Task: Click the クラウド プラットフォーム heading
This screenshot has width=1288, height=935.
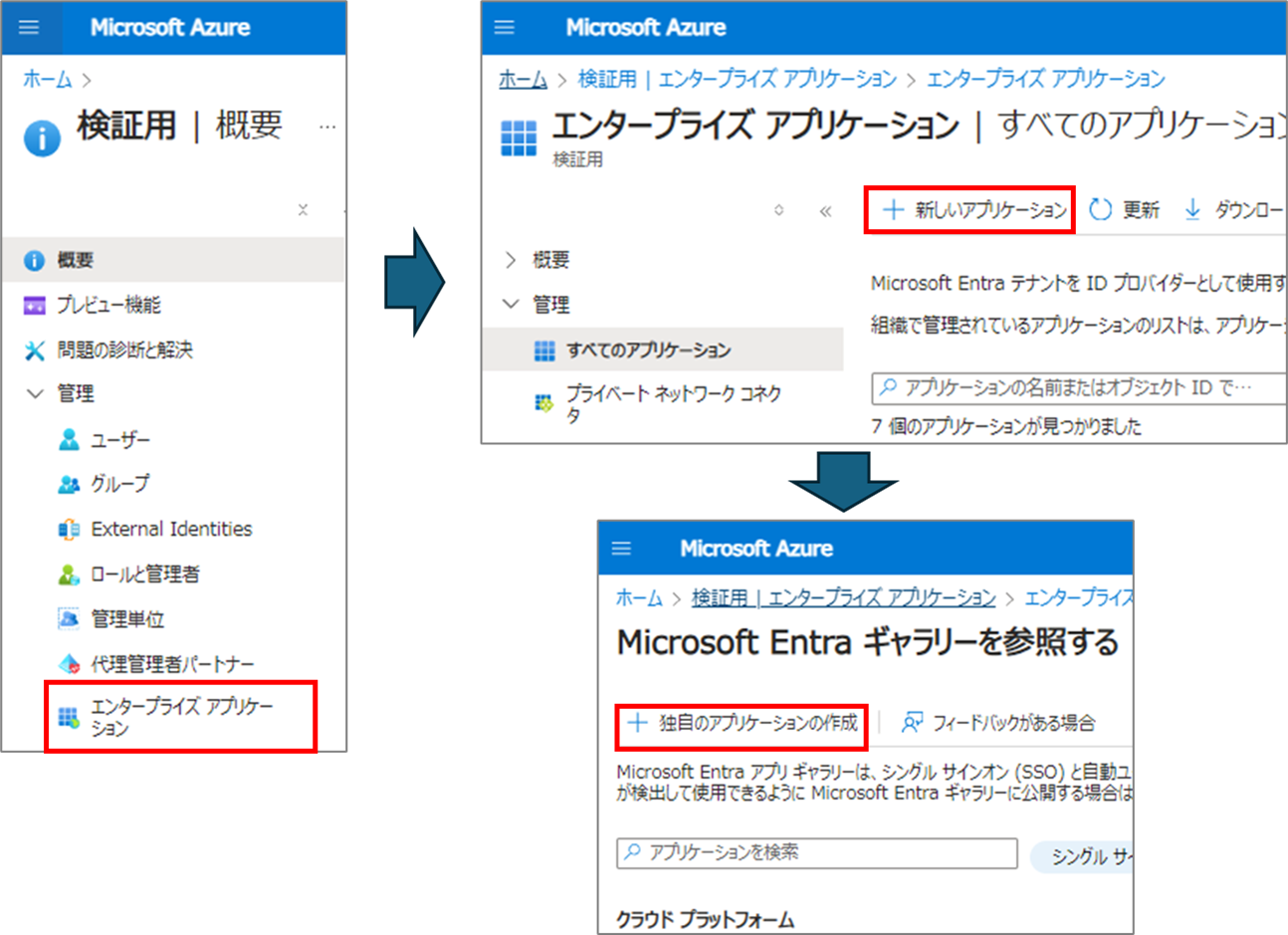Action: click(705, 919)
